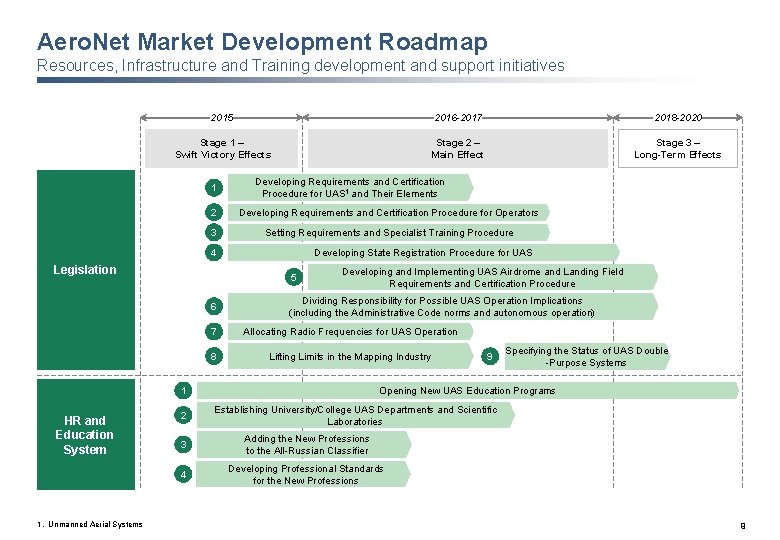Click HR section number 2 circle

coord(183,415)
